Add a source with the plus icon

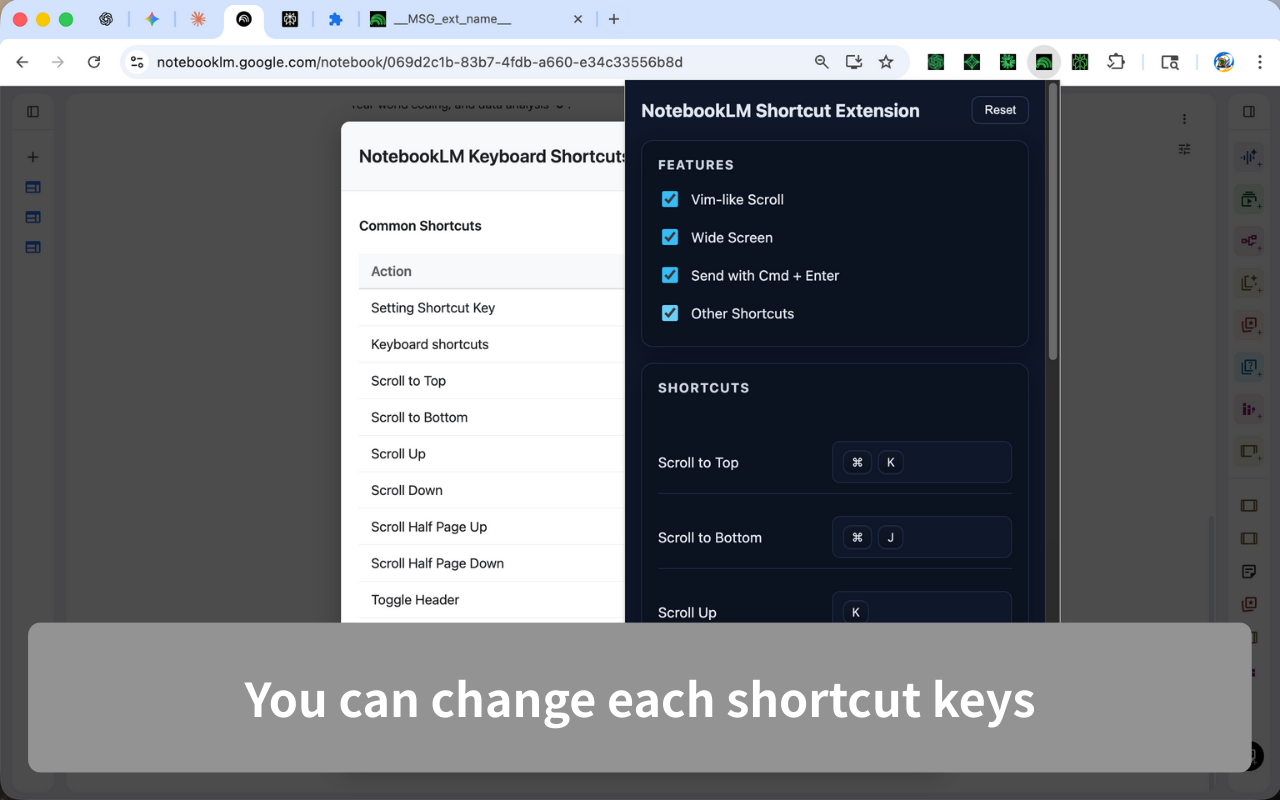coord(33,157)
